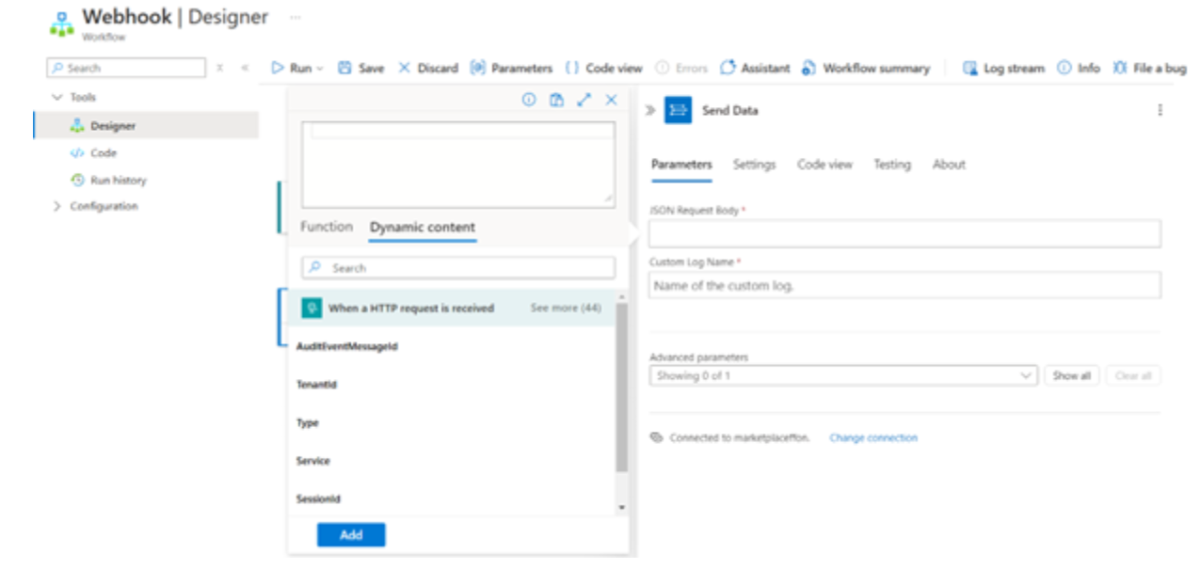Close the dynamic content popup
This screenshot has height=569, width=1200.
(611, 100)
